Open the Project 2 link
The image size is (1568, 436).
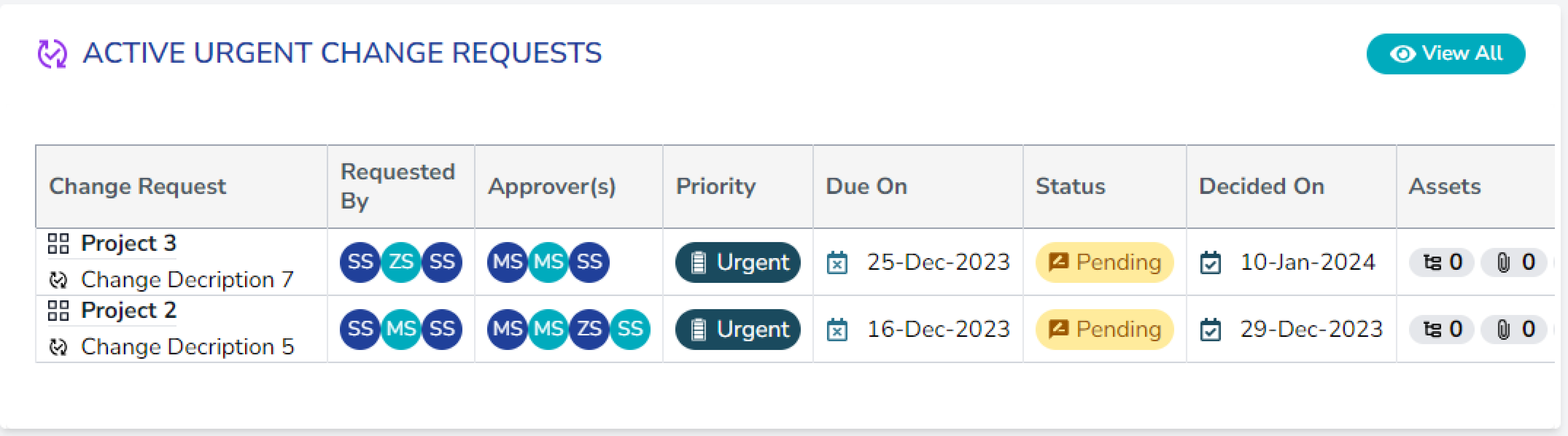pyautogui.click(x=128, y=311)
